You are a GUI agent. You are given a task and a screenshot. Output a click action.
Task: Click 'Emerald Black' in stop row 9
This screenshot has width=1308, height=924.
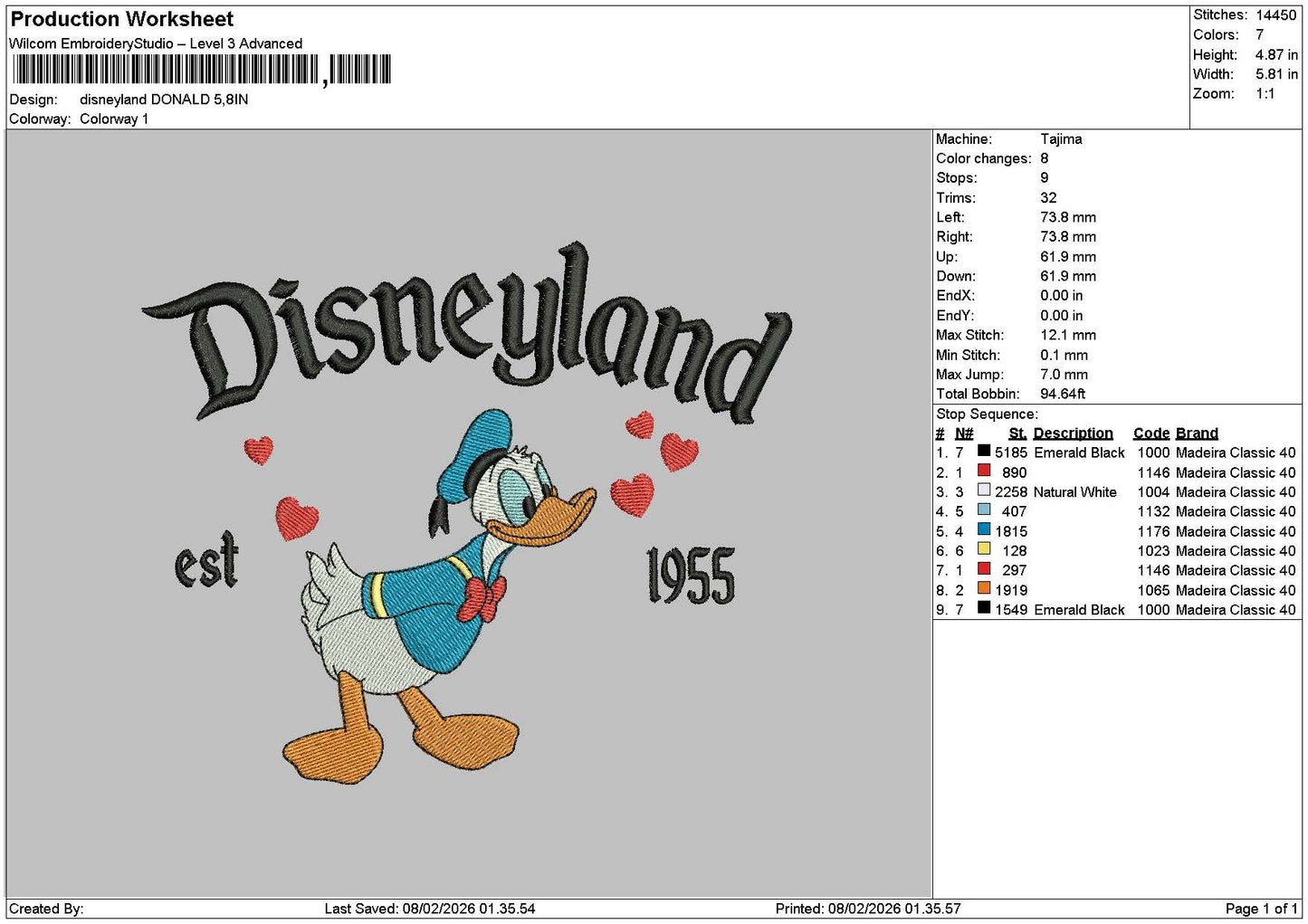1079,610
